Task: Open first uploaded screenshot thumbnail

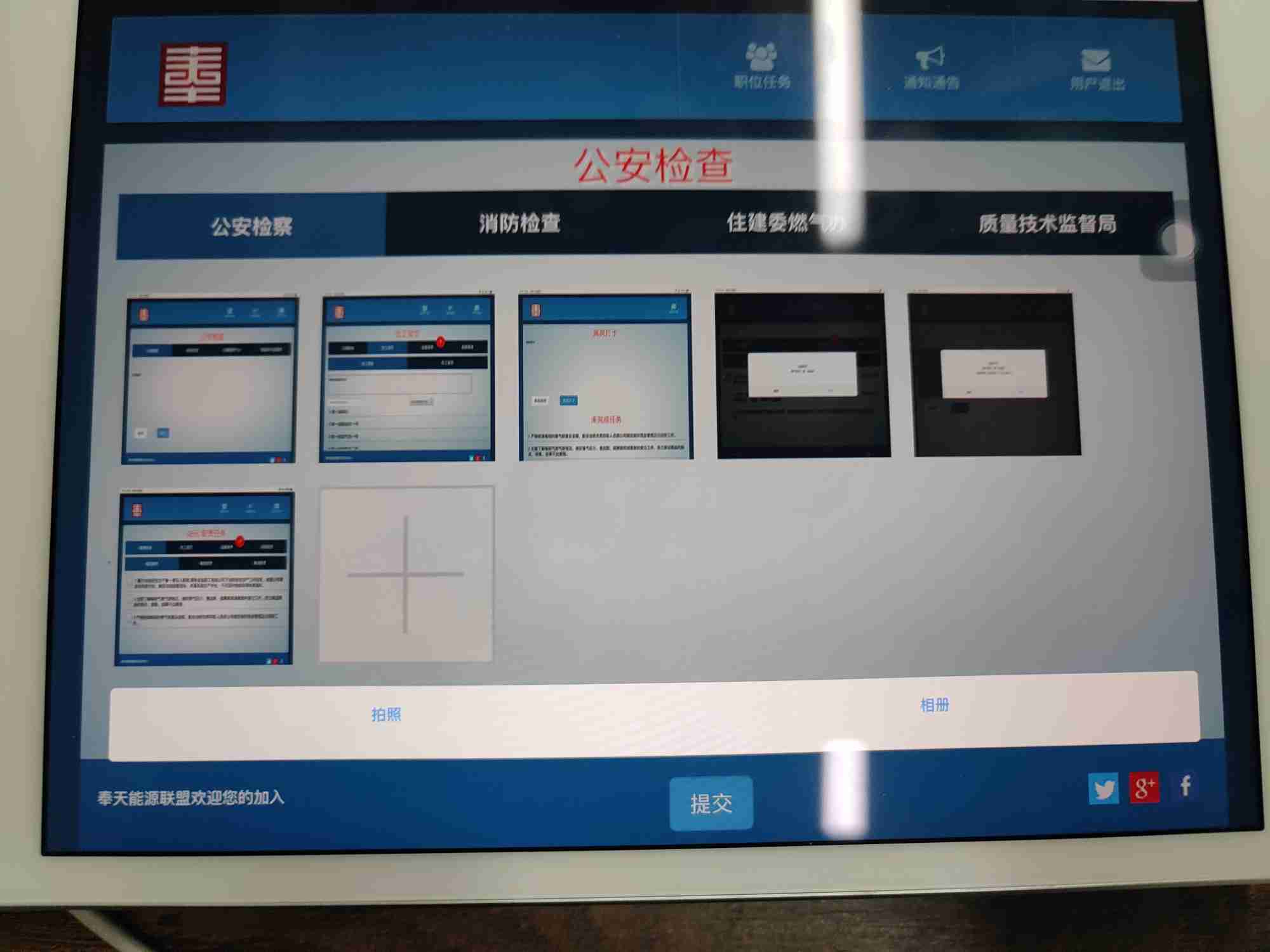Action: click(210, 380)
